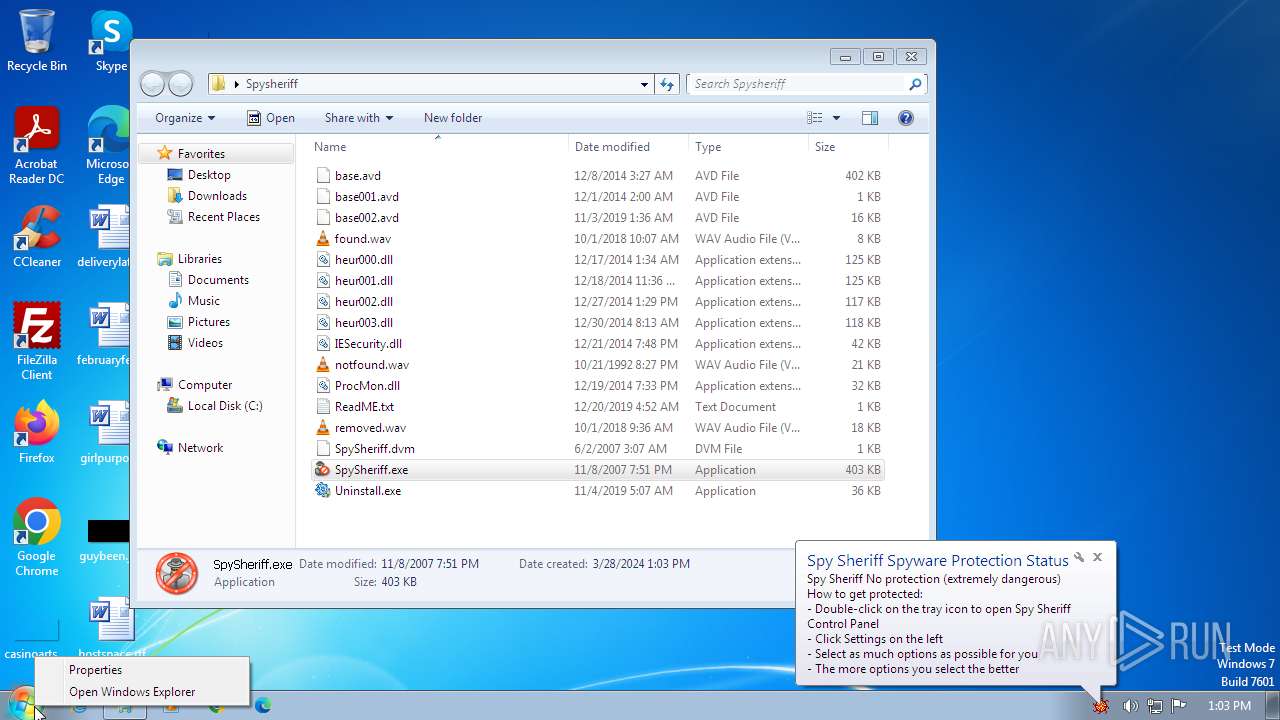Viewport: 1280px width, 720px height.
Task: Select heur003.dll file
Action: pos(597,323)
